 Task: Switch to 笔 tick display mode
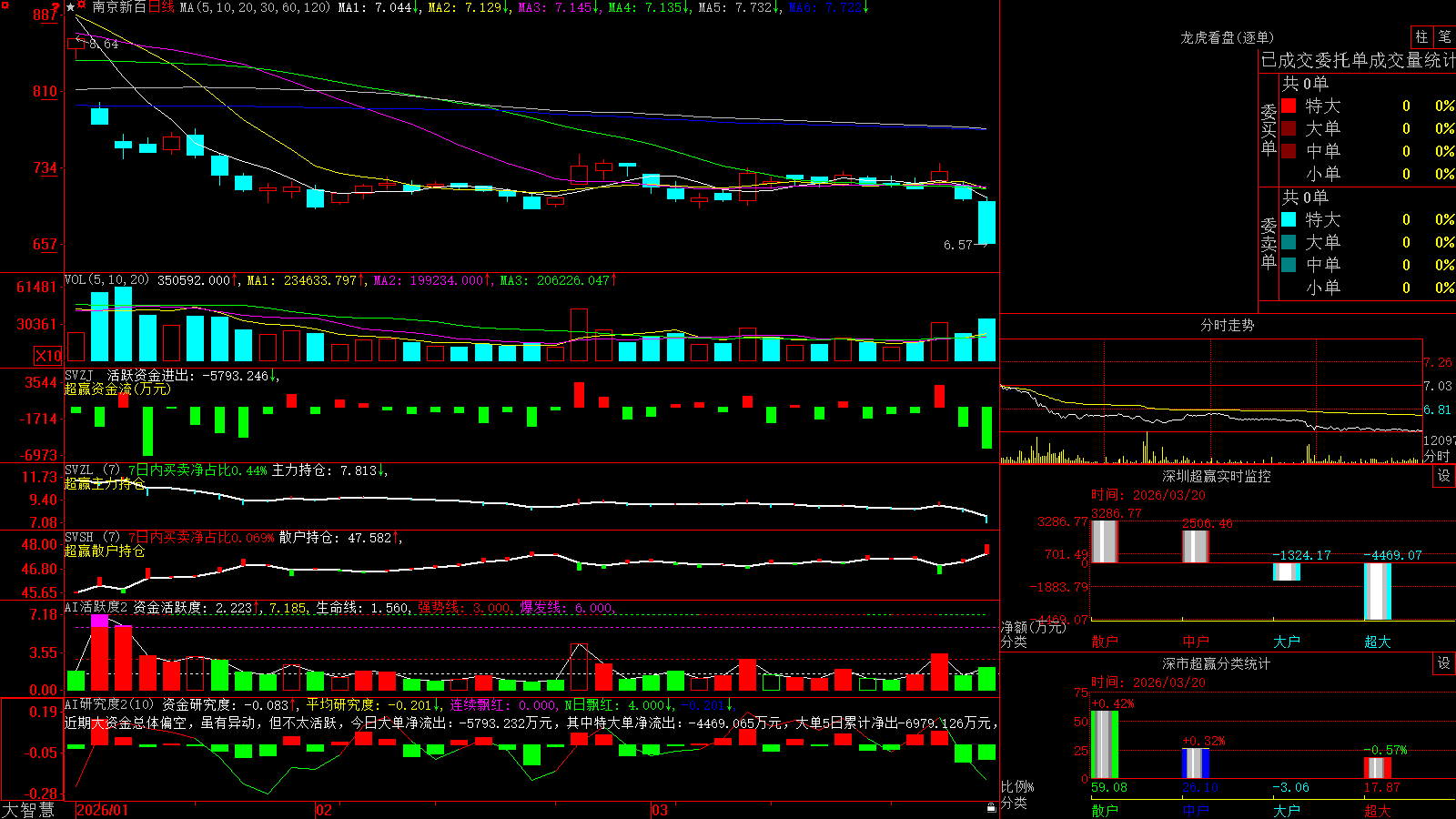coord(1444,36)
